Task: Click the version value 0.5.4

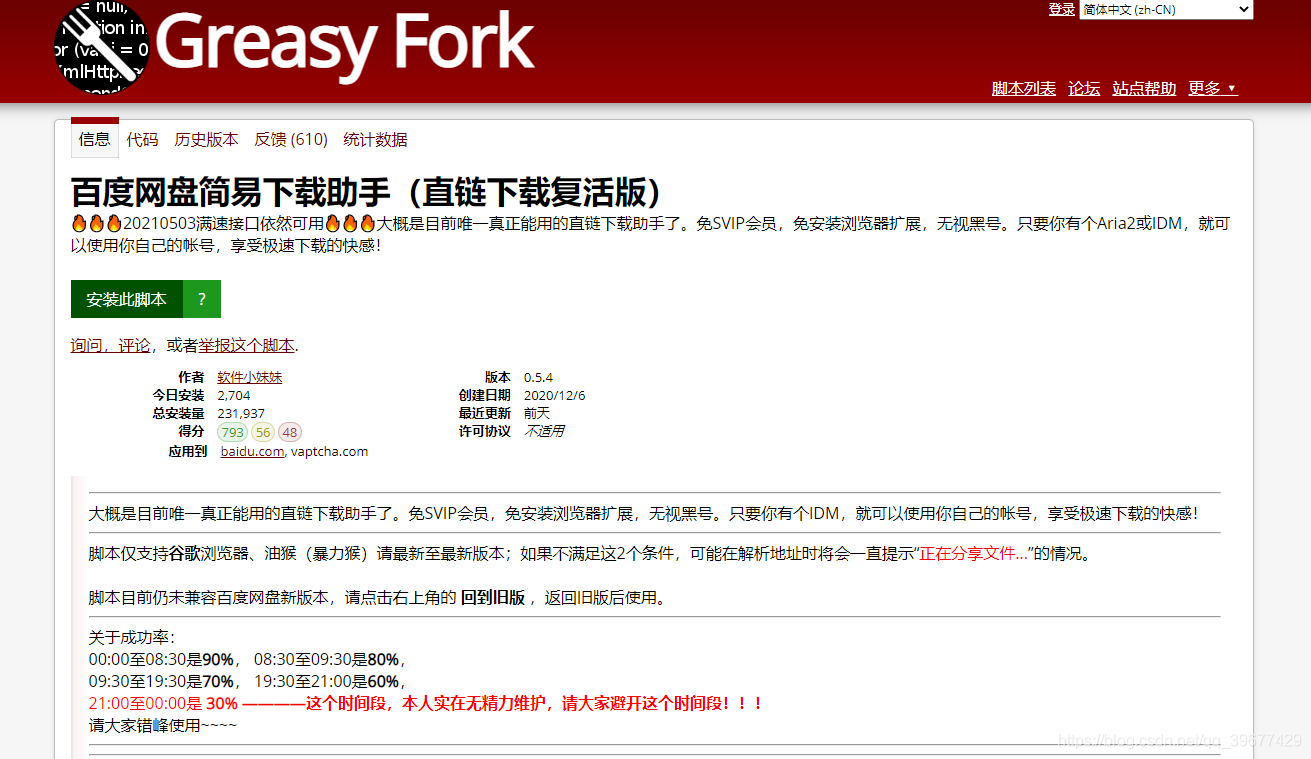Action: click(538, 377)
